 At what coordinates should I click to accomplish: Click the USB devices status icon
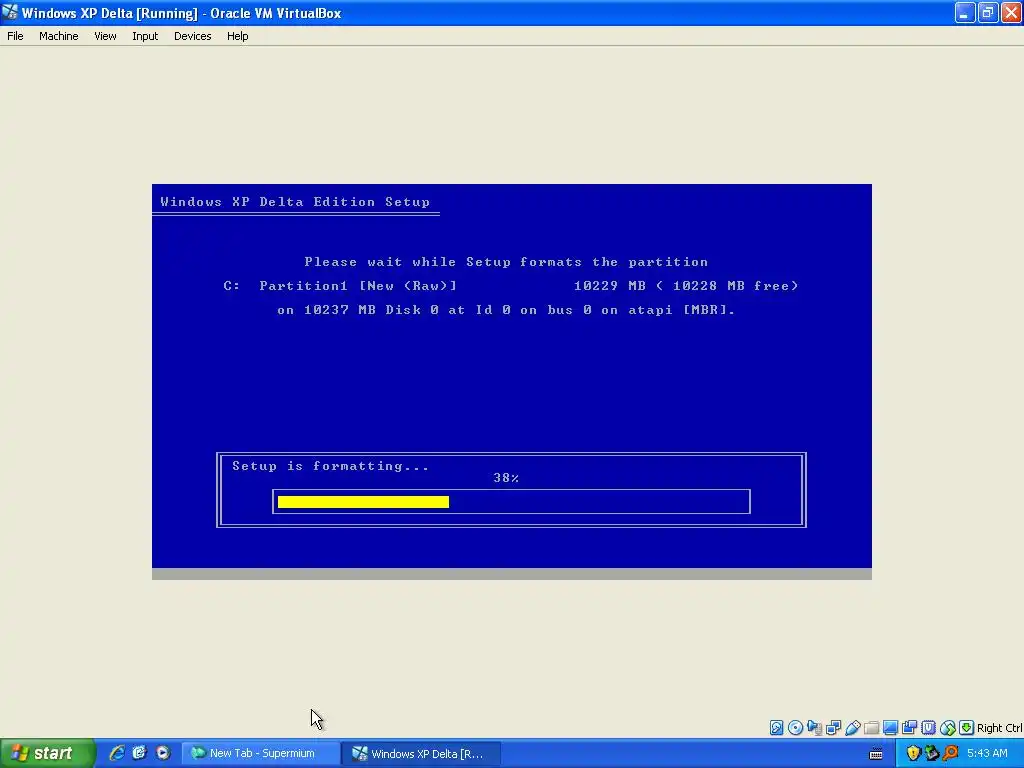(852, 728)
